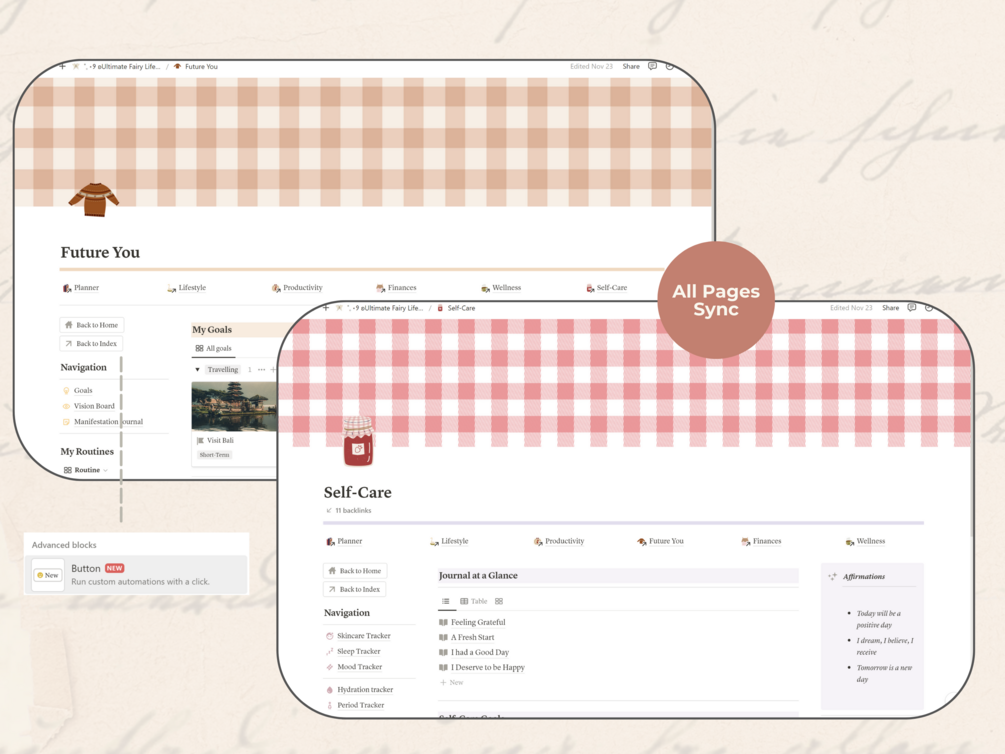Viewport: 1005px width, 754px height.
Task: Open Lifestyle link in Self-Care page
Action: point(449,541)
